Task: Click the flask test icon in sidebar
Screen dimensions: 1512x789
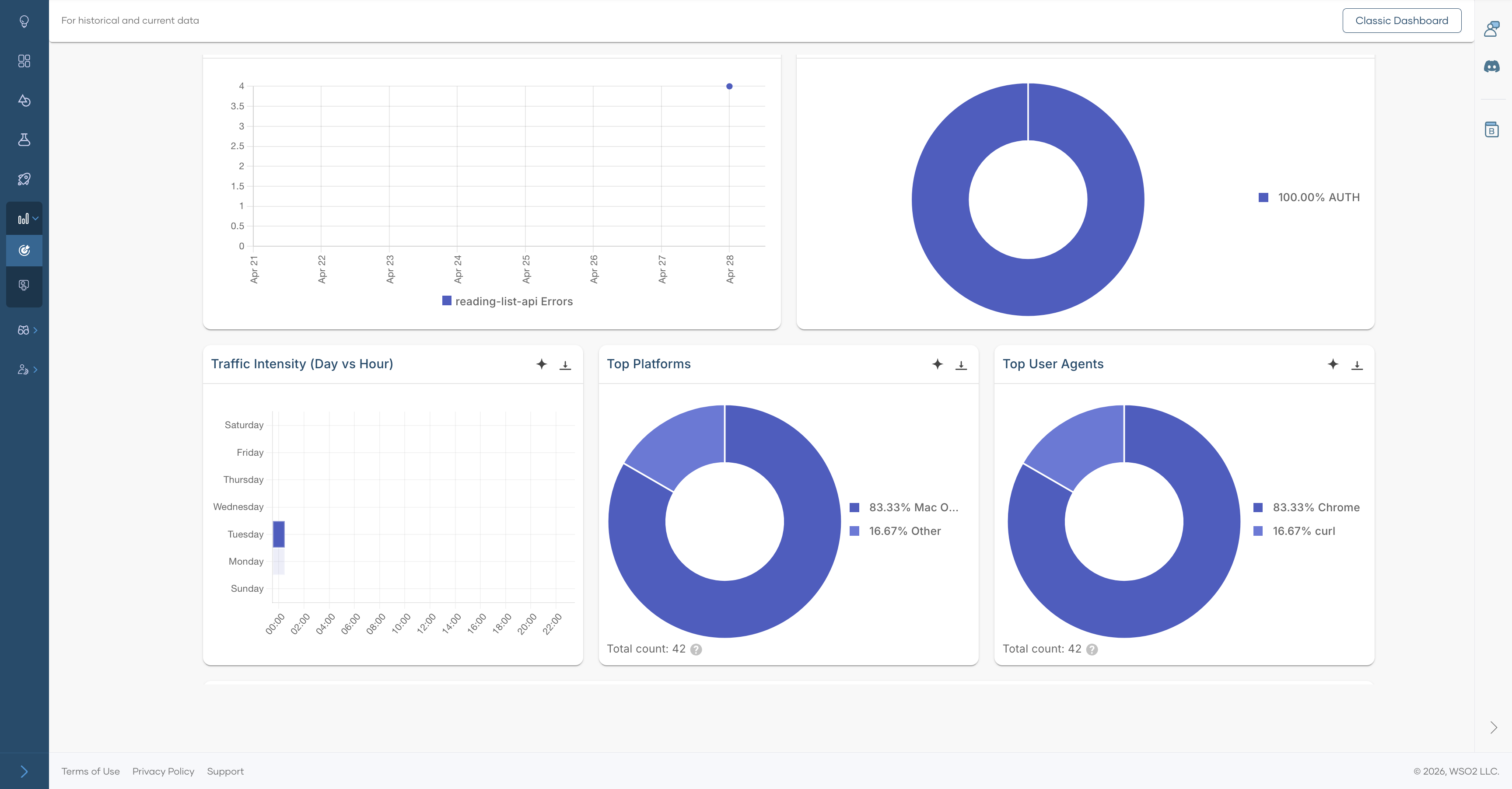Action: (x=24, y=140)
